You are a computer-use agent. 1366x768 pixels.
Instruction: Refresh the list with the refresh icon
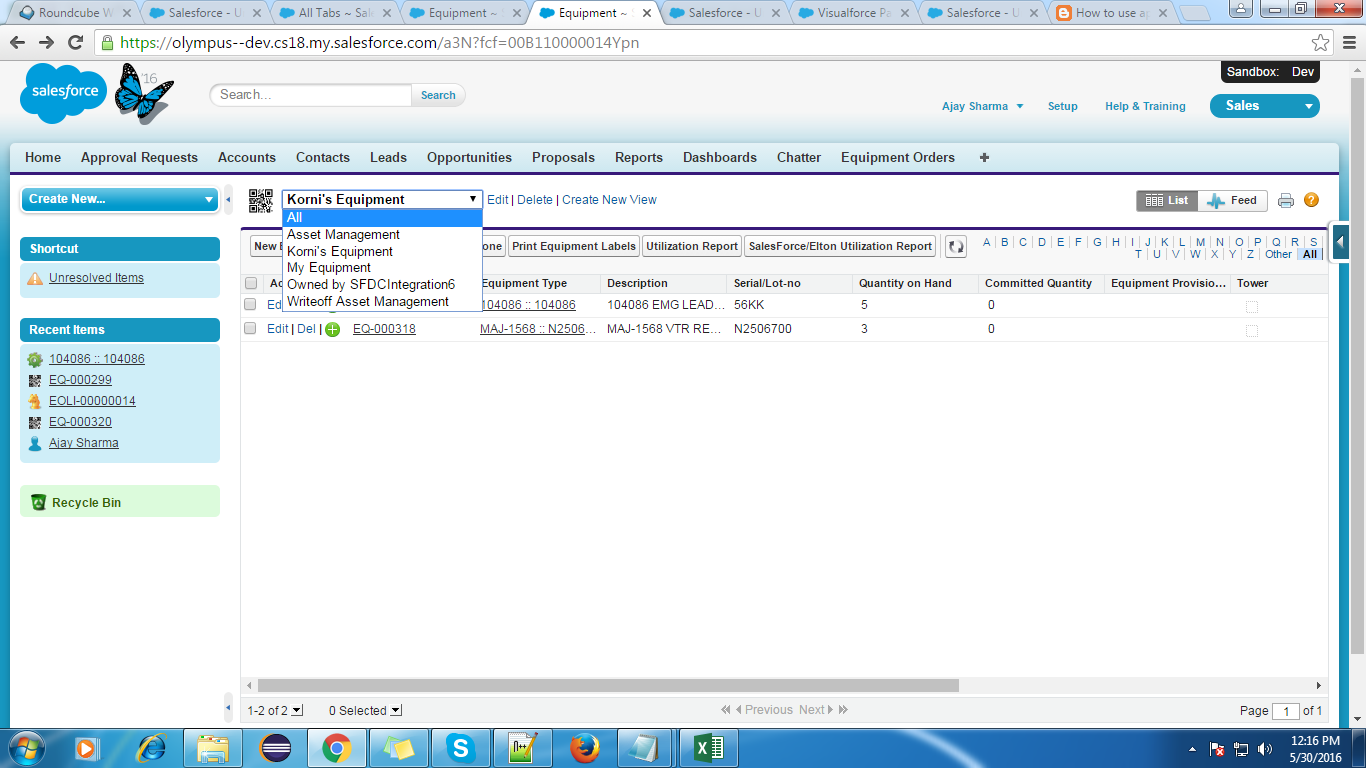[x=955, y=246]
